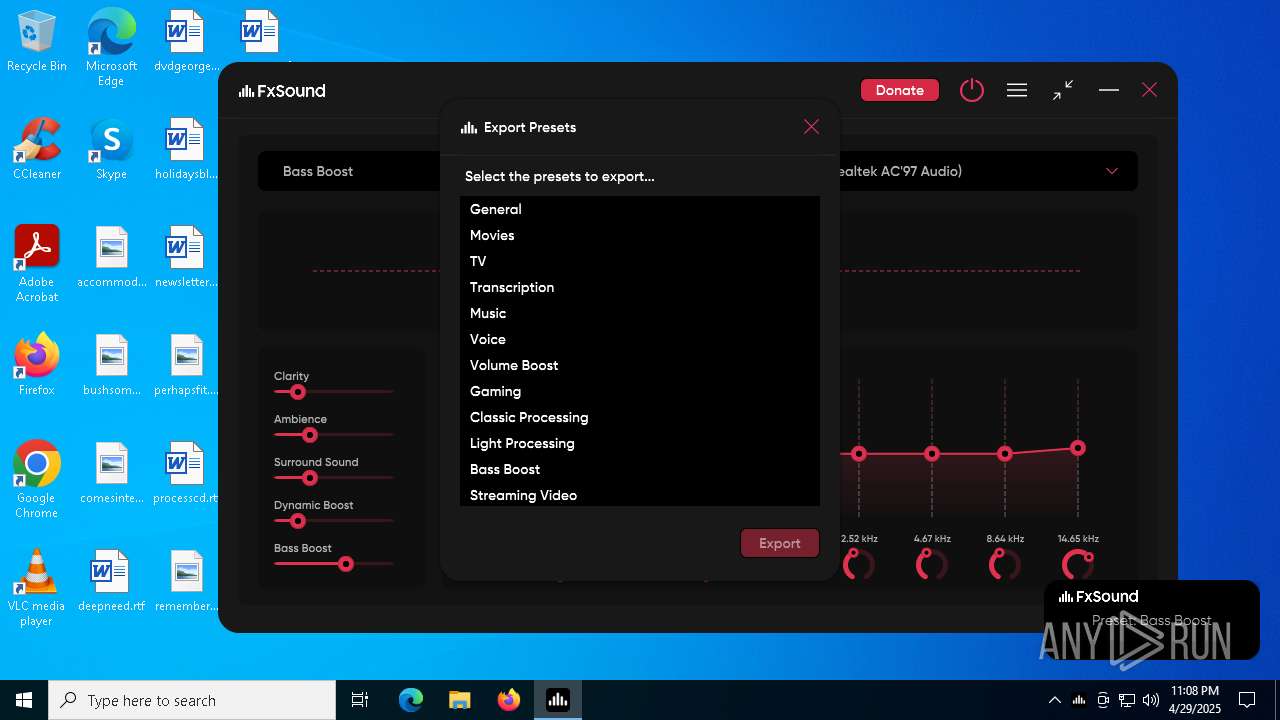Image resolution: width=1280 pixels, height=720 pixels.
Task: Select Bass Boost preset in export list
Action: click(640, 469)
